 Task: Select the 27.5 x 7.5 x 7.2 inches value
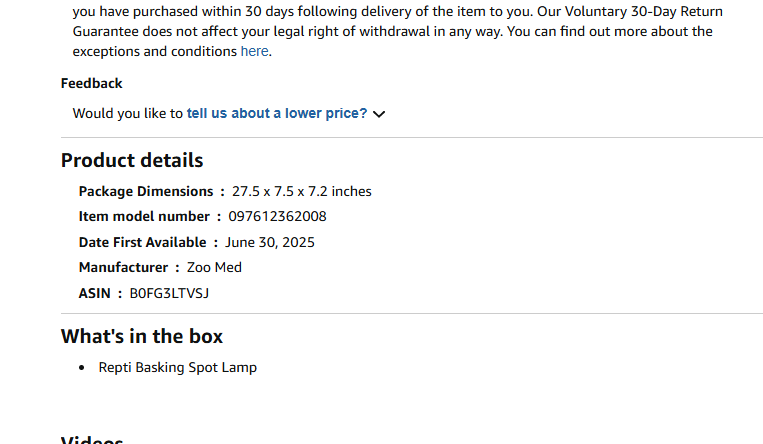pyautogui.click(x=302, y=191)
